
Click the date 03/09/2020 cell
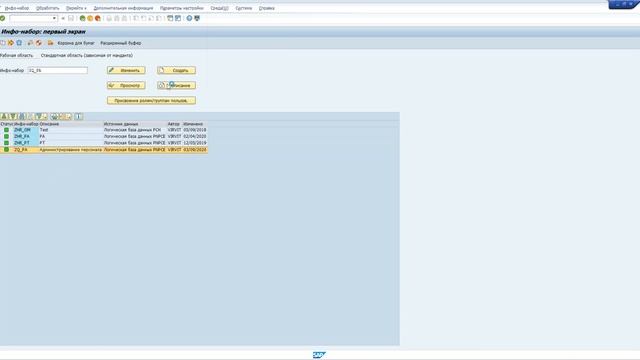(x=195, y=150)
